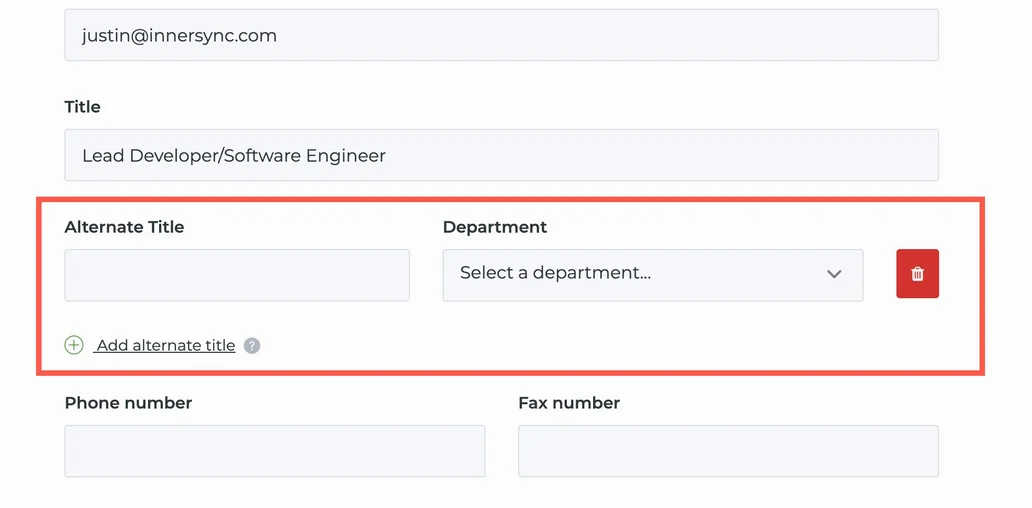This screenshot has height=508, width=1032.
Task: Click the 'Alternate Title' label
Action: 124,227
